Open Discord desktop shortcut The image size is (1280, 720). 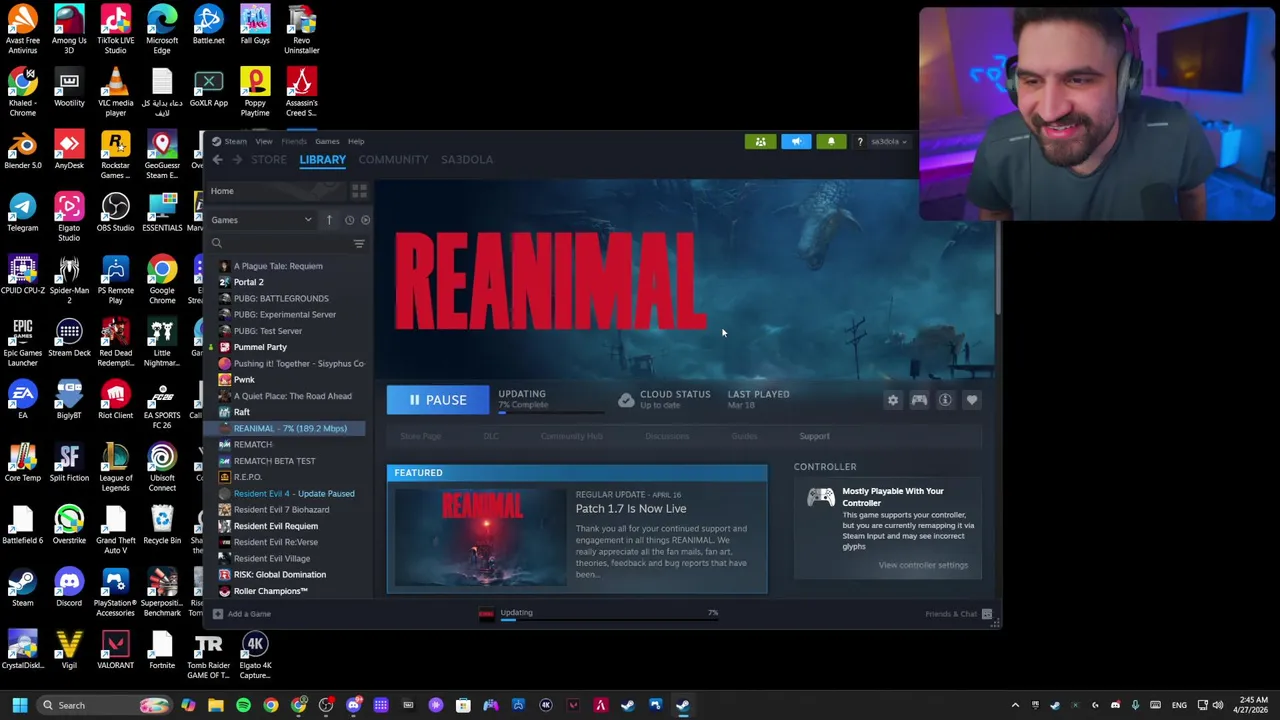69,588
